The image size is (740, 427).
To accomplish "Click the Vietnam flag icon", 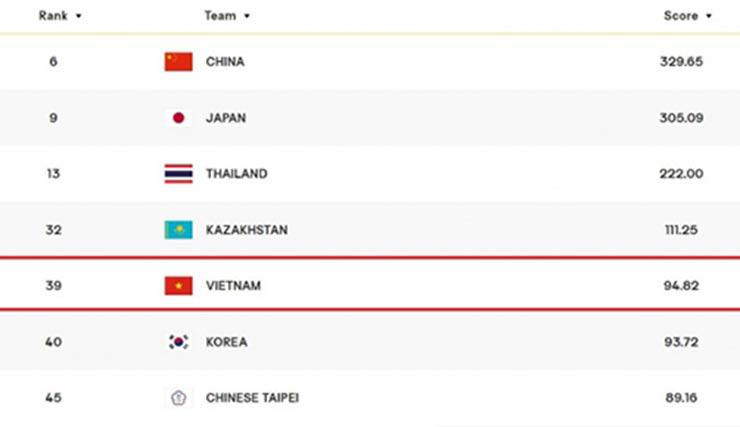I will coord(178,286).
